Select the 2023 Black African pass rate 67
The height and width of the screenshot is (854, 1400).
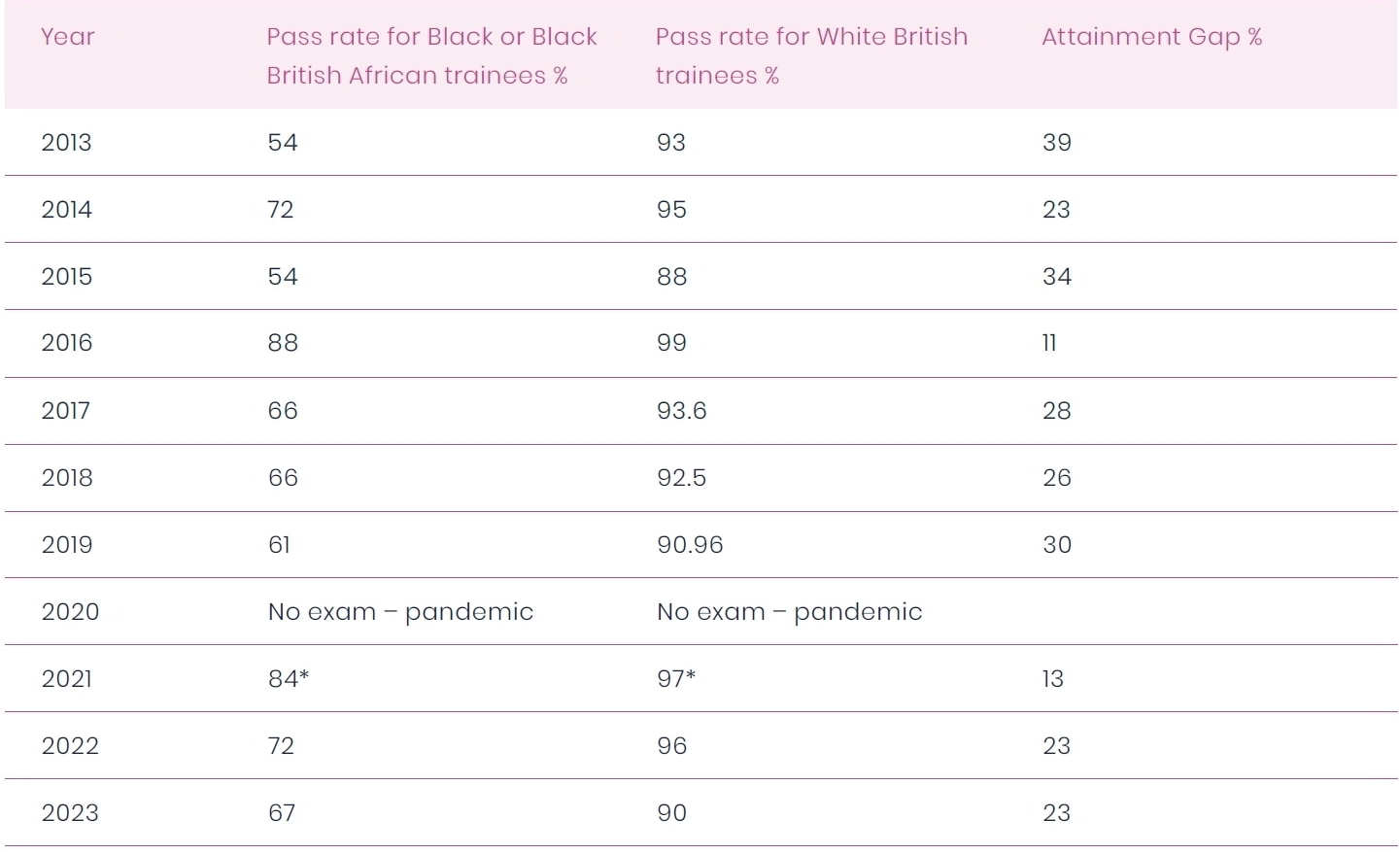(282, 813)
